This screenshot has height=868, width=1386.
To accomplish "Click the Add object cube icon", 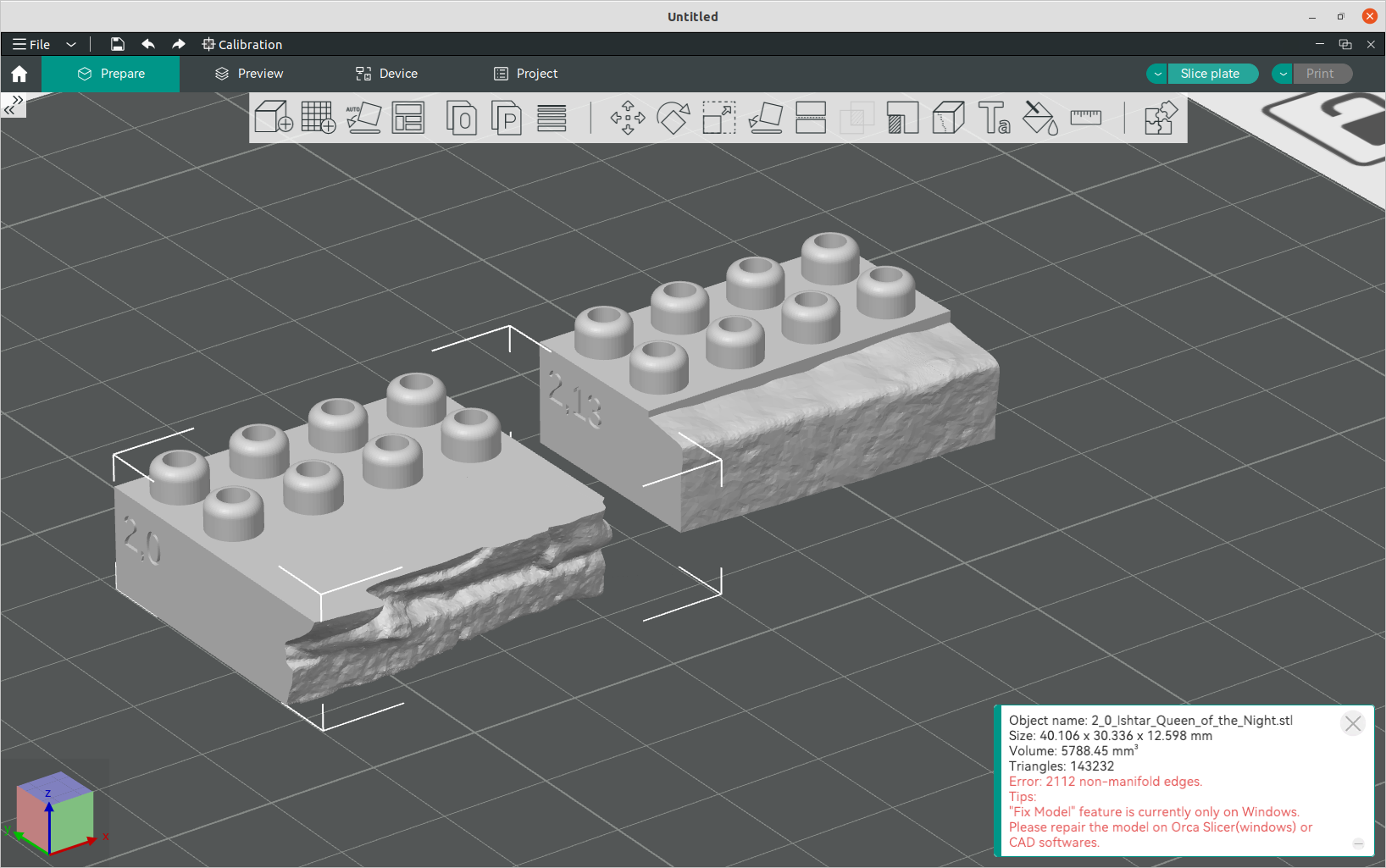I will (274, 118).
